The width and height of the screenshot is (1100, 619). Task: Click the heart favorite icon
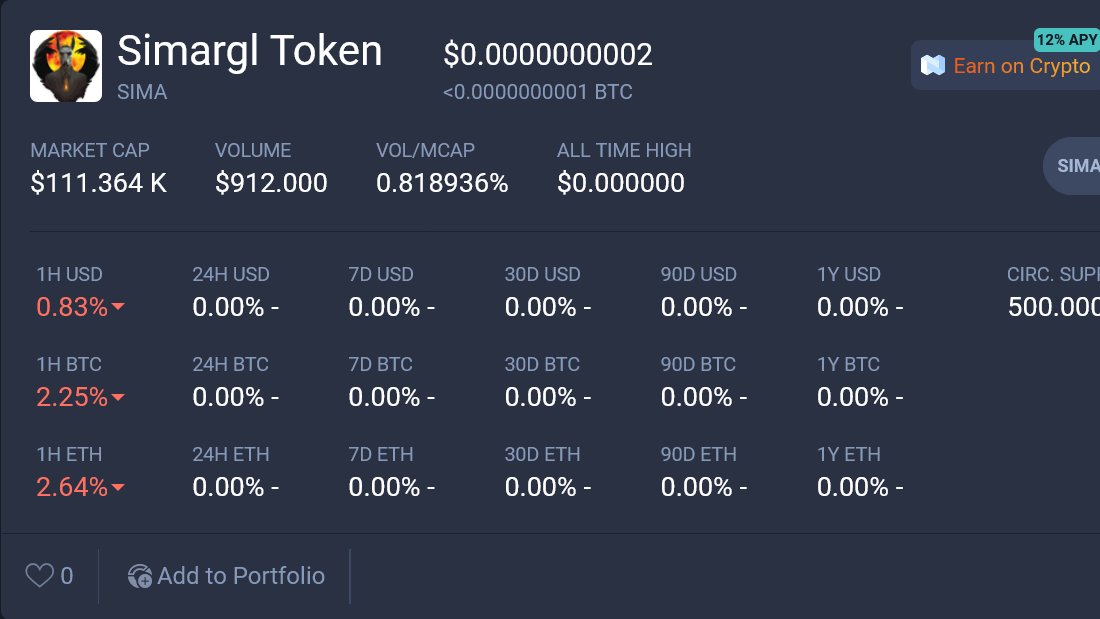pos(39,576)
